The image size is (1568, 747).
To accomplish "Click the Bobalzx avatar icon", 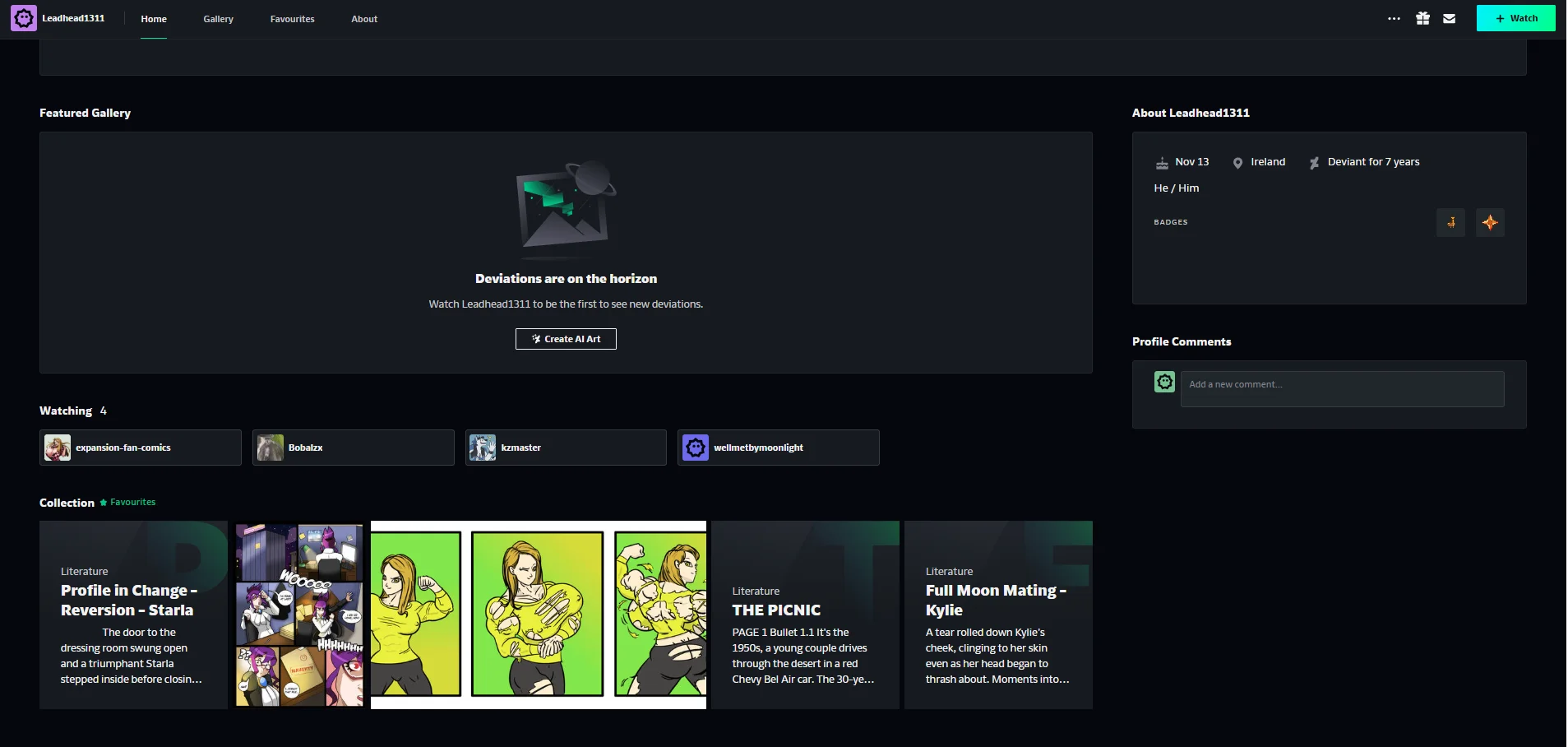I will pyautogui.click(x=271, y=448).
